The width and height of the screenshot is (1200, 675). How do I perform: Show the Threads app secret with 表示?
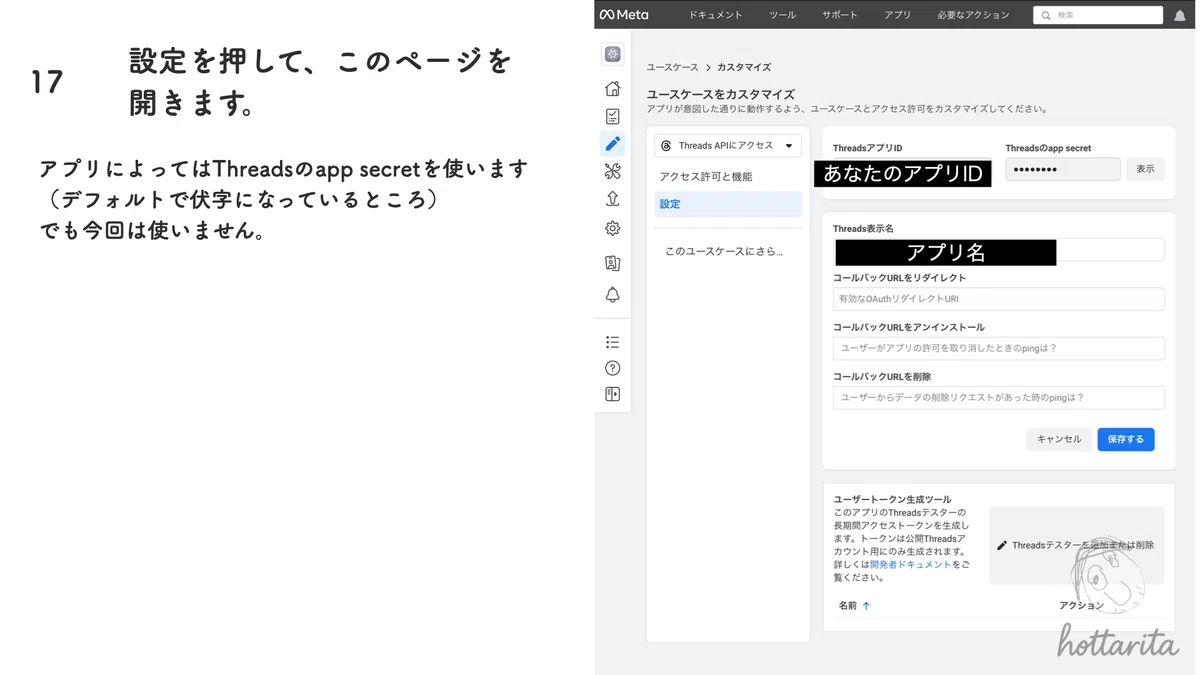click(x=1145, y=169)
